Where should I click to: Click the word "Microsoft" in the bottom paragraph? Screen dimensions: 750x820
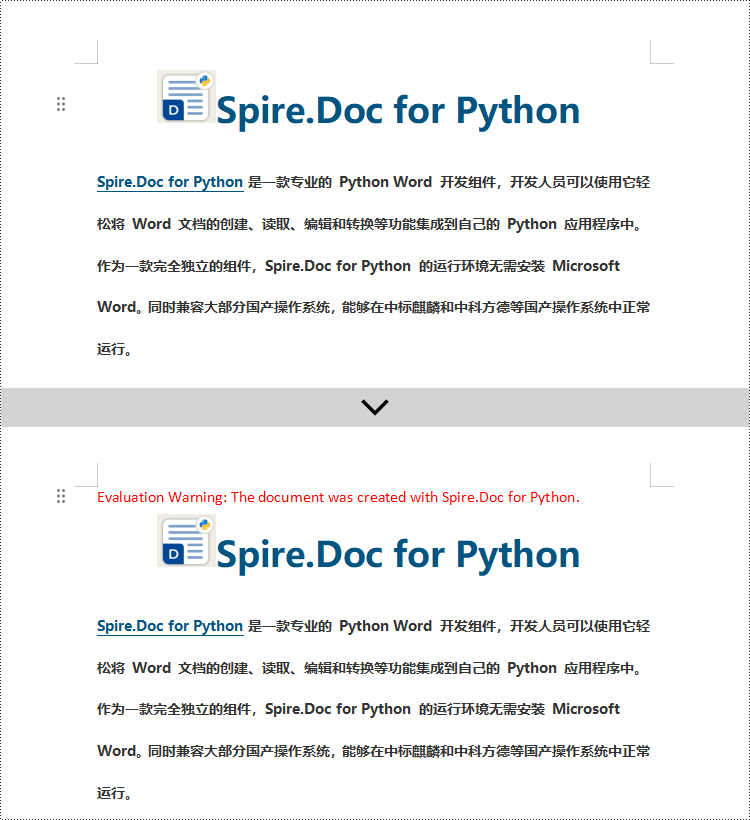[x=586, y=709]
